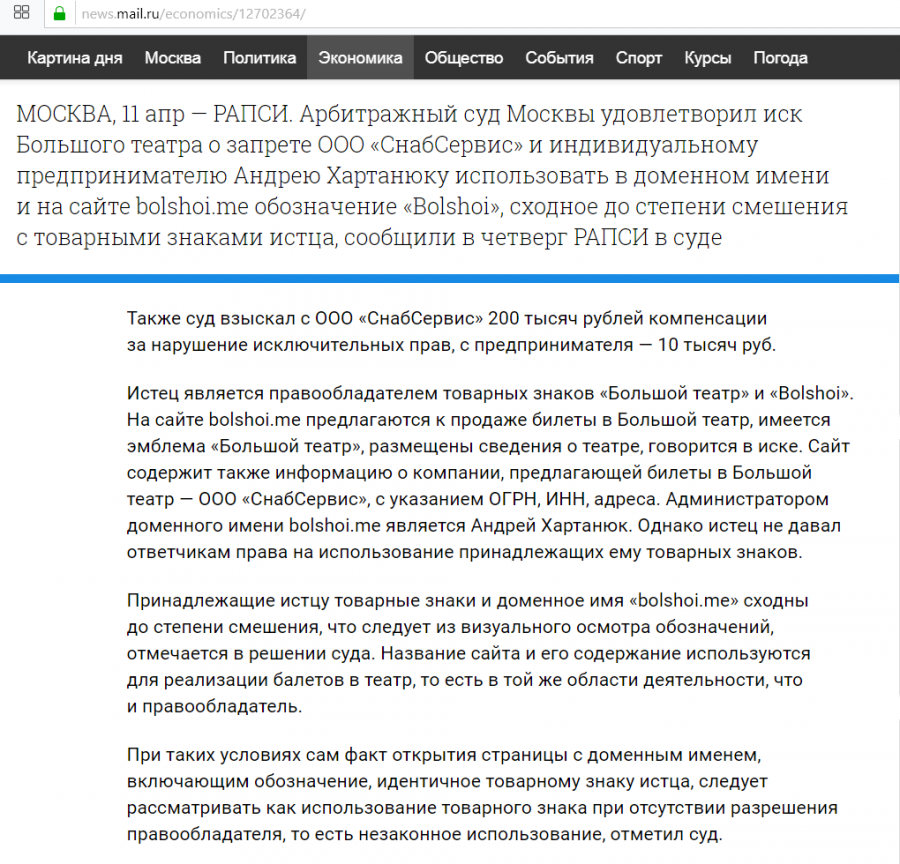Open the Курсы menu item
Image resolution: width=900 pixels, height=864 pixels.
pyautogui.click(x=708, y=58)
